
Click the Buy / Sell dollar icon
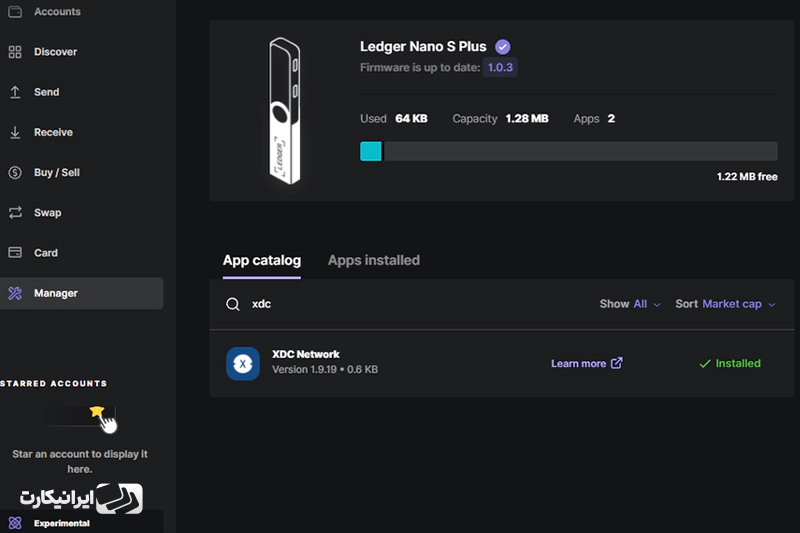coord(15,172)
